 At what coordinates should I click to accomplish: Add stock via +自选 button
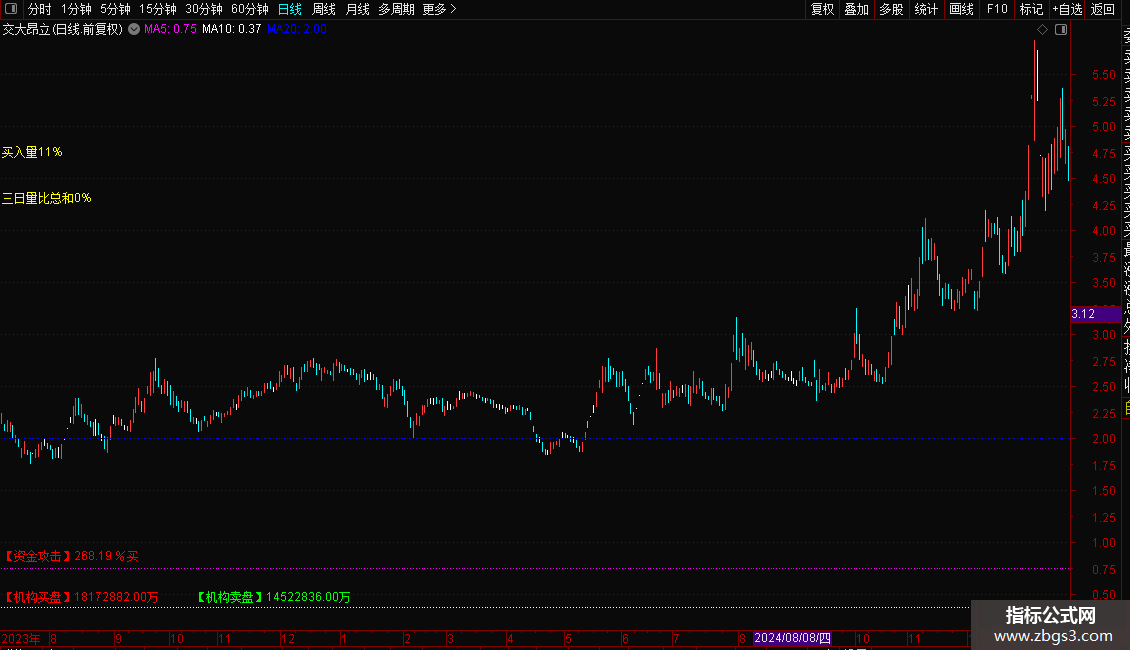pos(1067,9)
